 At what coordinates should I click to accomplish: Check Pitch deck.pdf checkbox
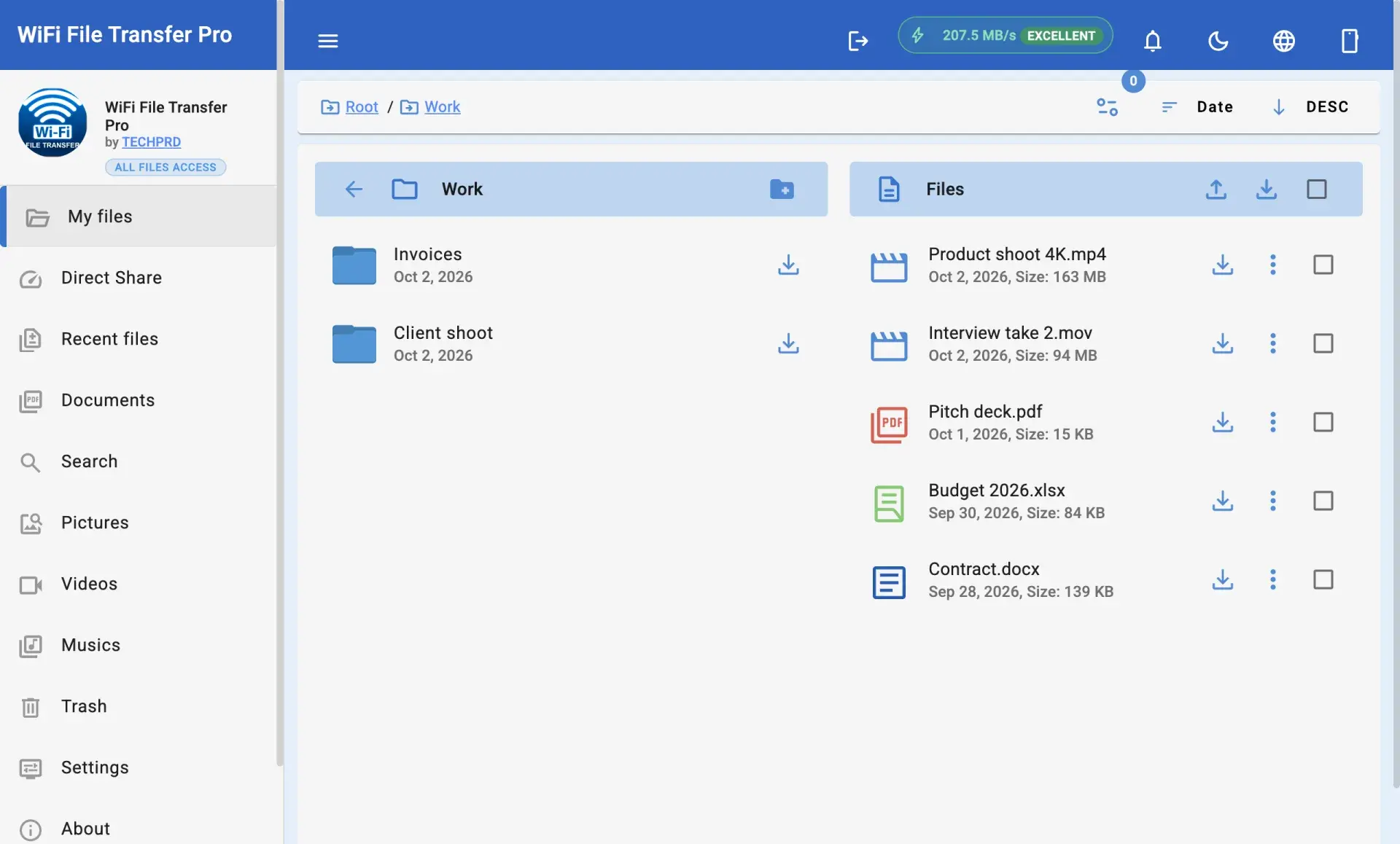click(1323, 422)
